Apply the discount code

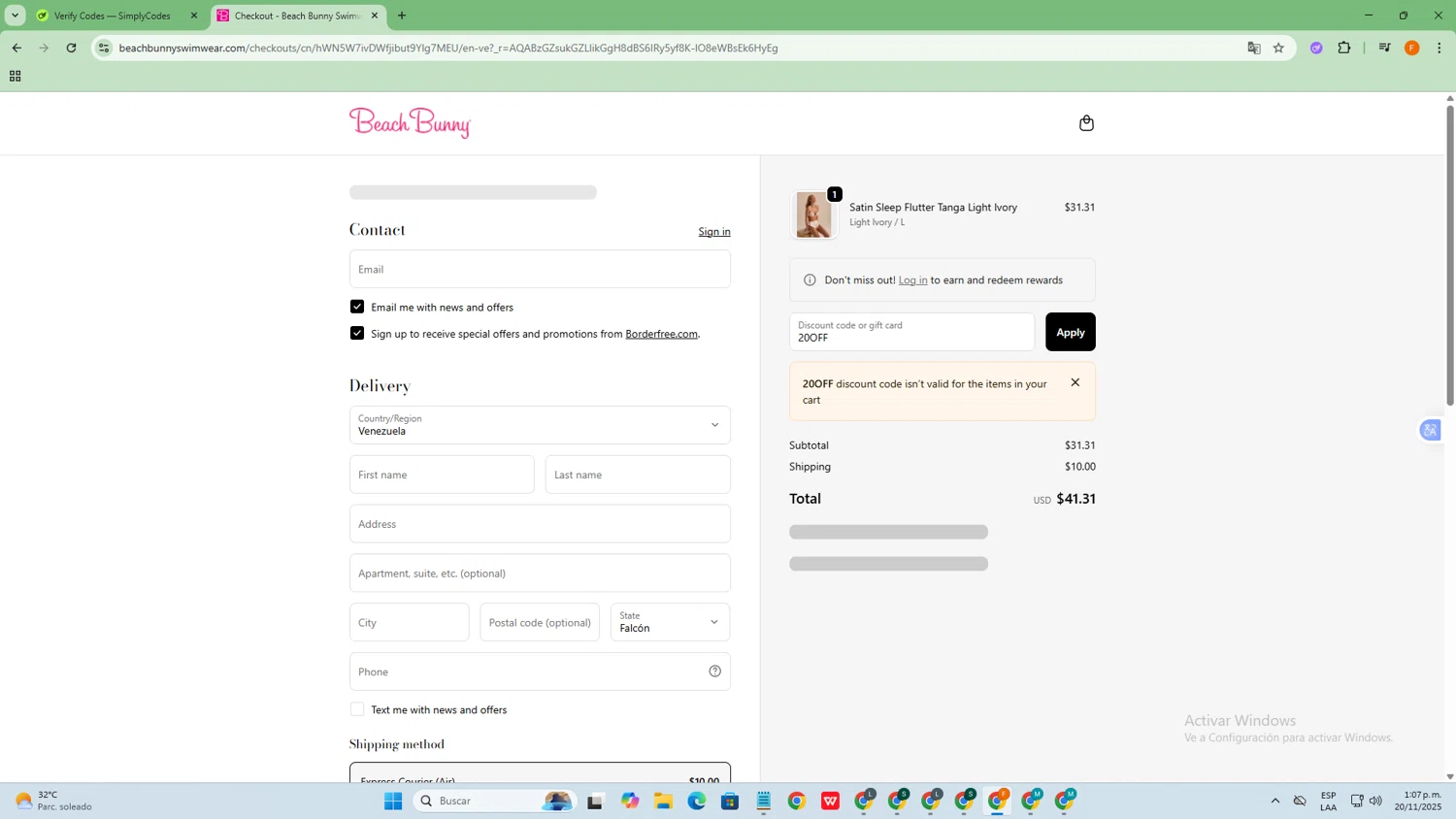(1070, 332)
